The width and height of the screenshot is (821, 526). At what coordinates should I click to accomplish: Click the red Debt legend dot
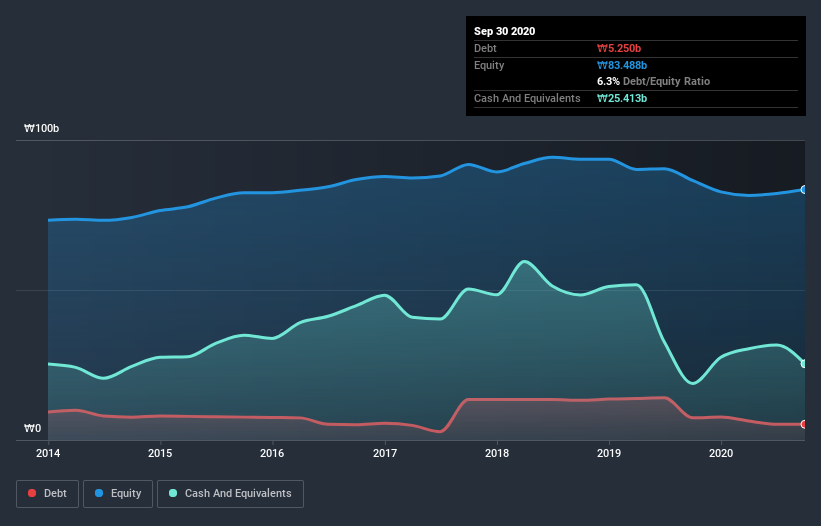(32, 493)
